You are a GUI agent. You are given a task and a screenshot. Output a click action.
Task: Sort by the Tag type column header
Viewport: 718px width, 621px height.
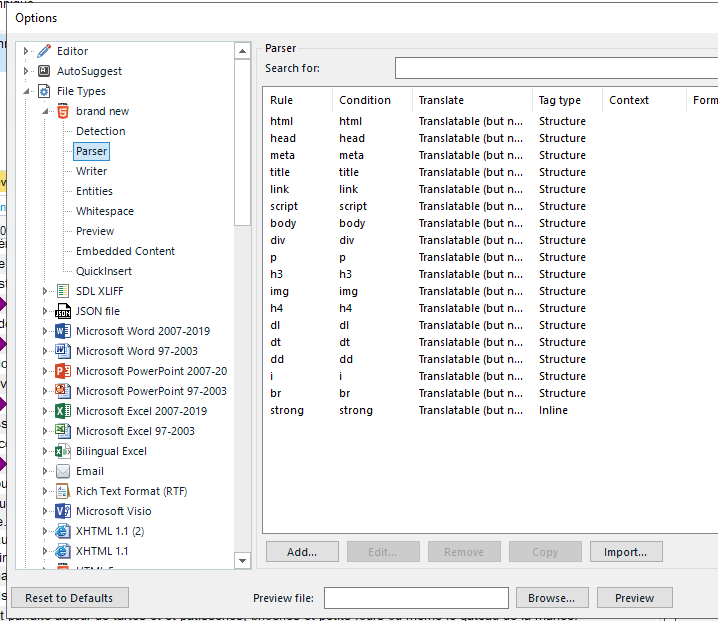[567, 100]
